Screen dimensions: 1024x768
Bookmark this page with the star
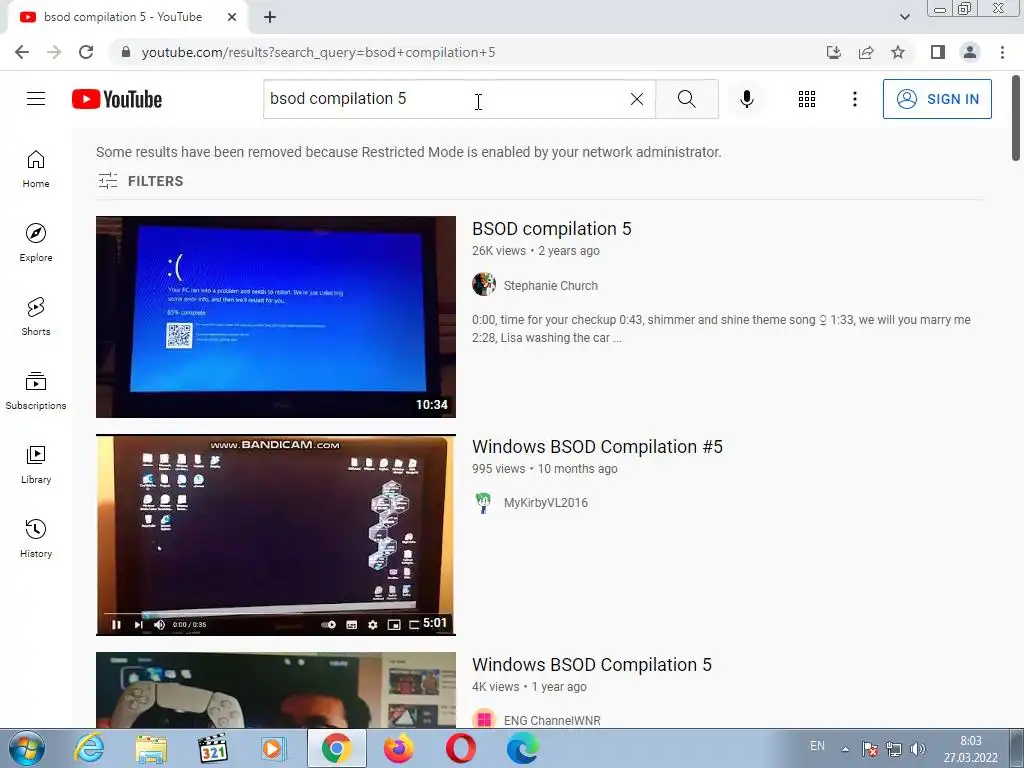coord(898,52)
